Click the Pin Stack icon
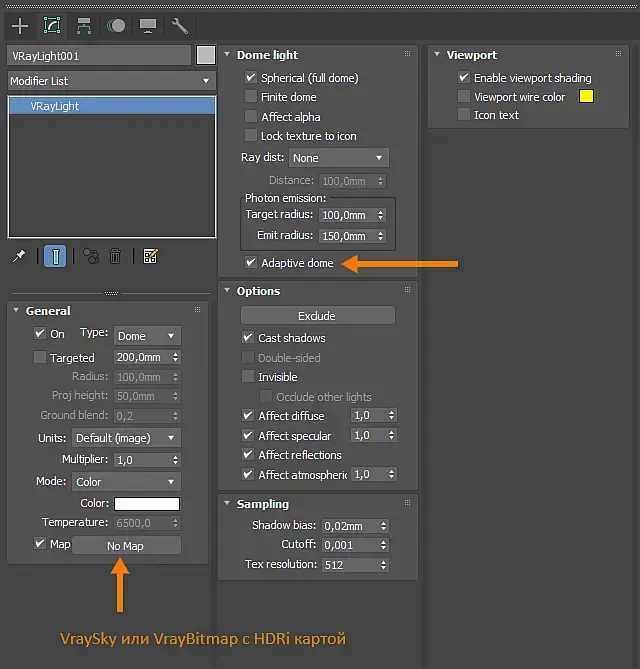The image size is (640, 669). pos(19,256)
